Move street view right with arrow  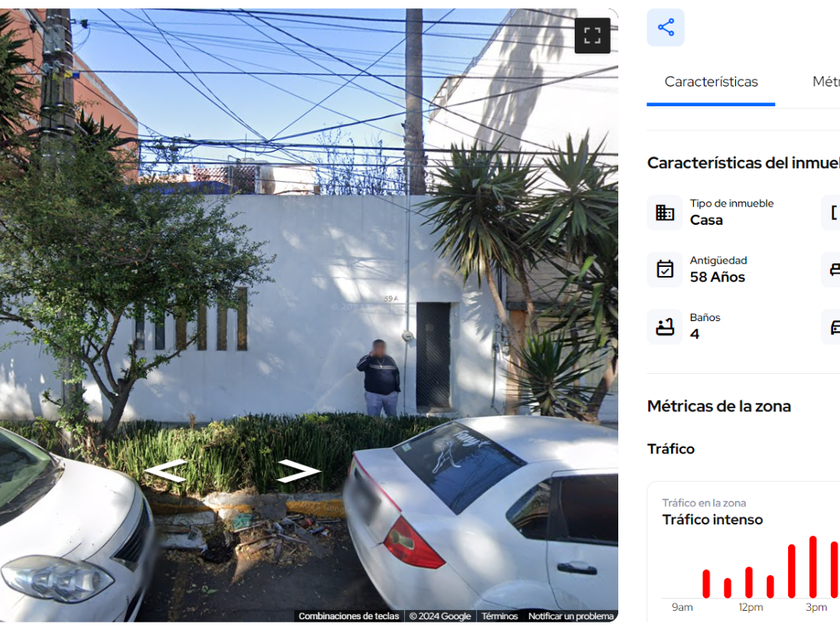[298, 471]
